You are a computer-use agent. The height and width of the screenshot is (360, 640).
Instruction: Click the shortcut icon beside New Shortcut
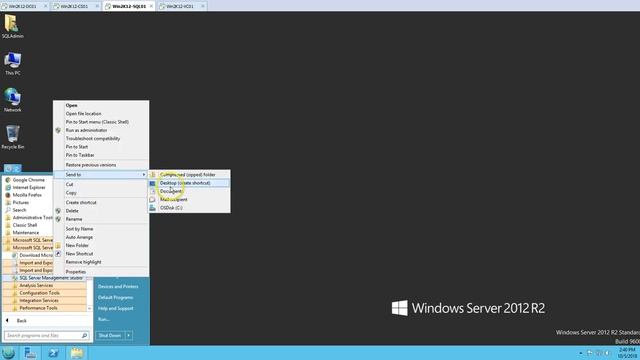58,253
